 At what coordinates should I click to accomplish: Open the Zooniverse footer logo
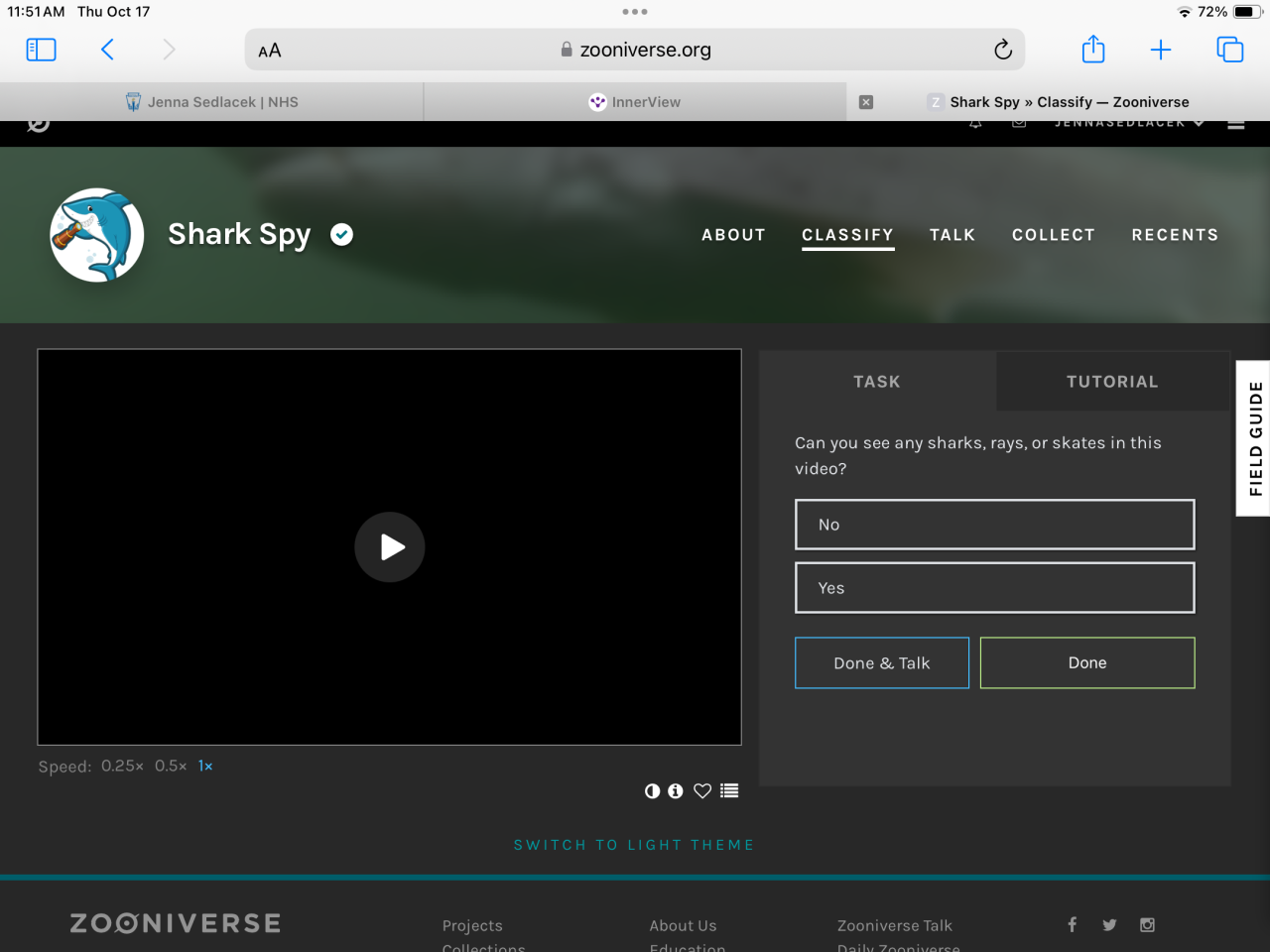176,923
